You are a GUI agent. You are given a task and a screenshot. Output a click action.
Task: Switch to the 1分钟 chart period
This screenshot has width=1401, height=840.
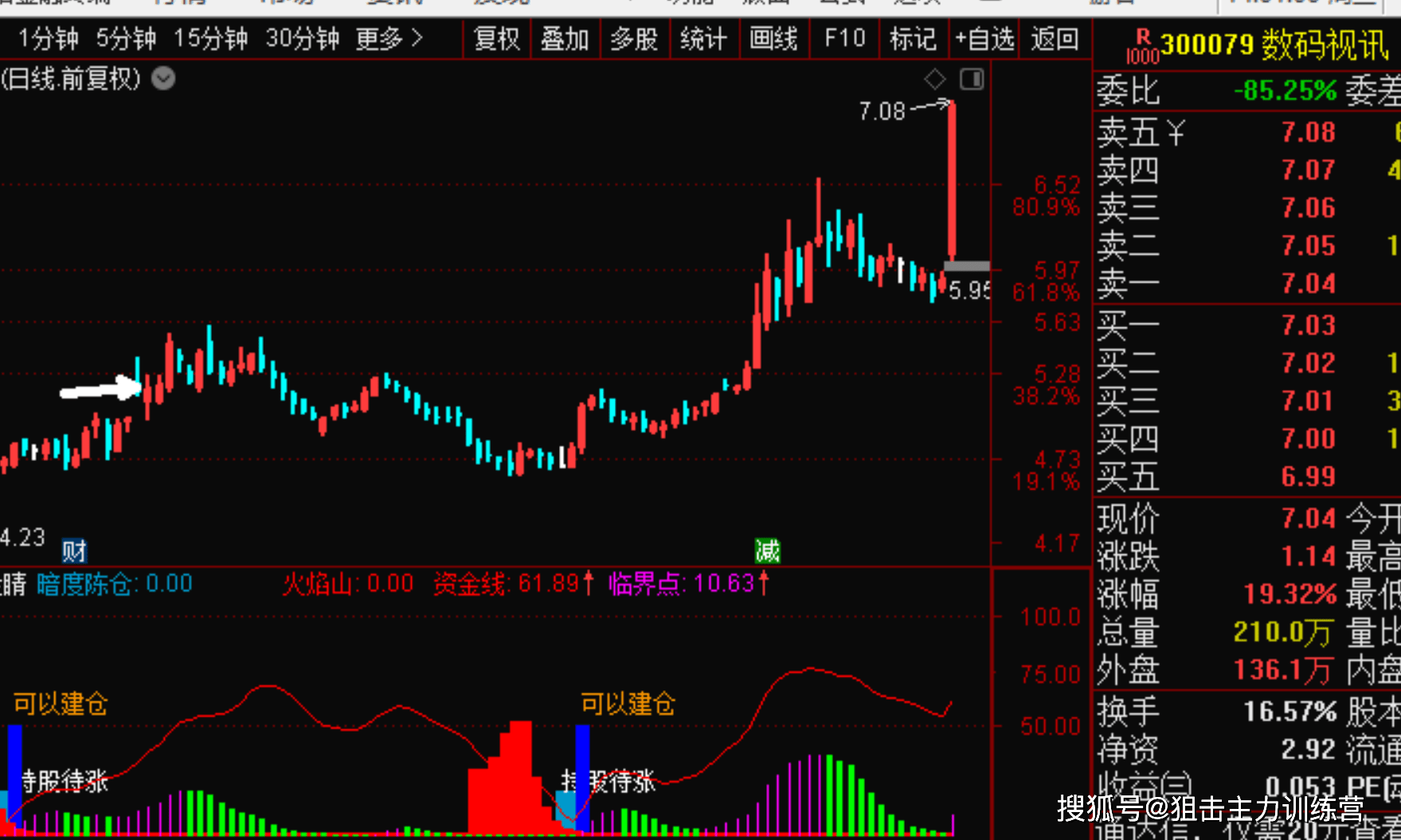pyautogui.click(x=48, y=38)
